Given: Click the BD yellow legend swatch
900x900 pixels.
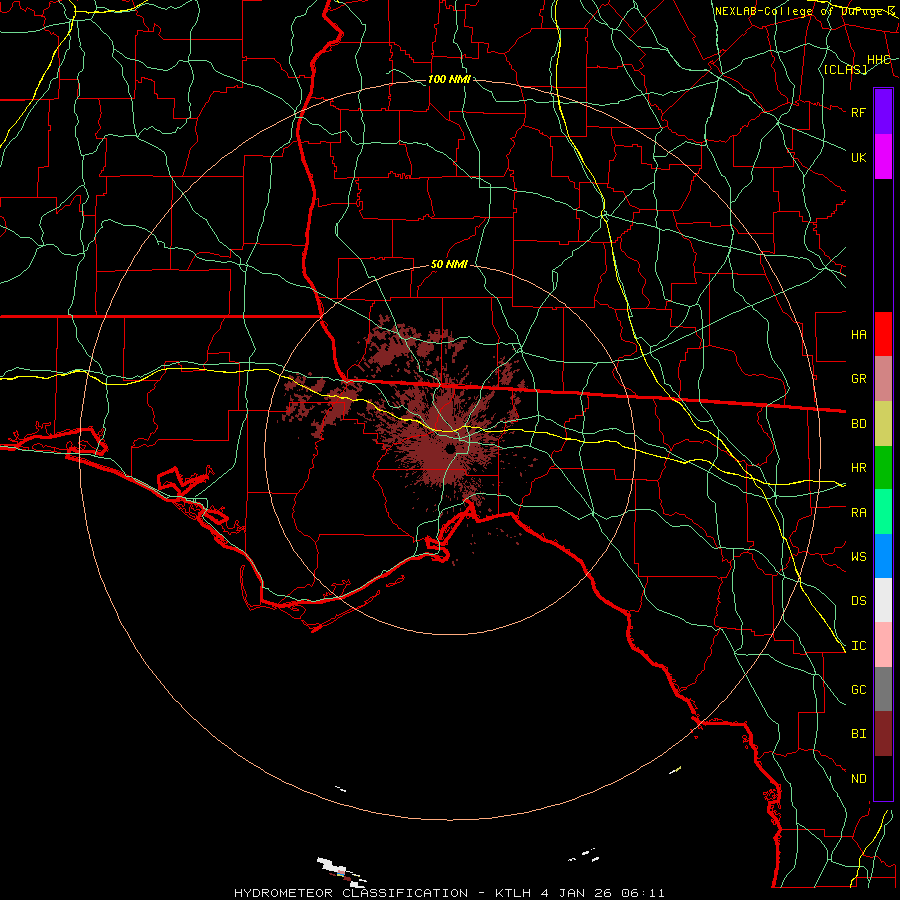Looking at the screenshot, I should click(x=883, y=423).
